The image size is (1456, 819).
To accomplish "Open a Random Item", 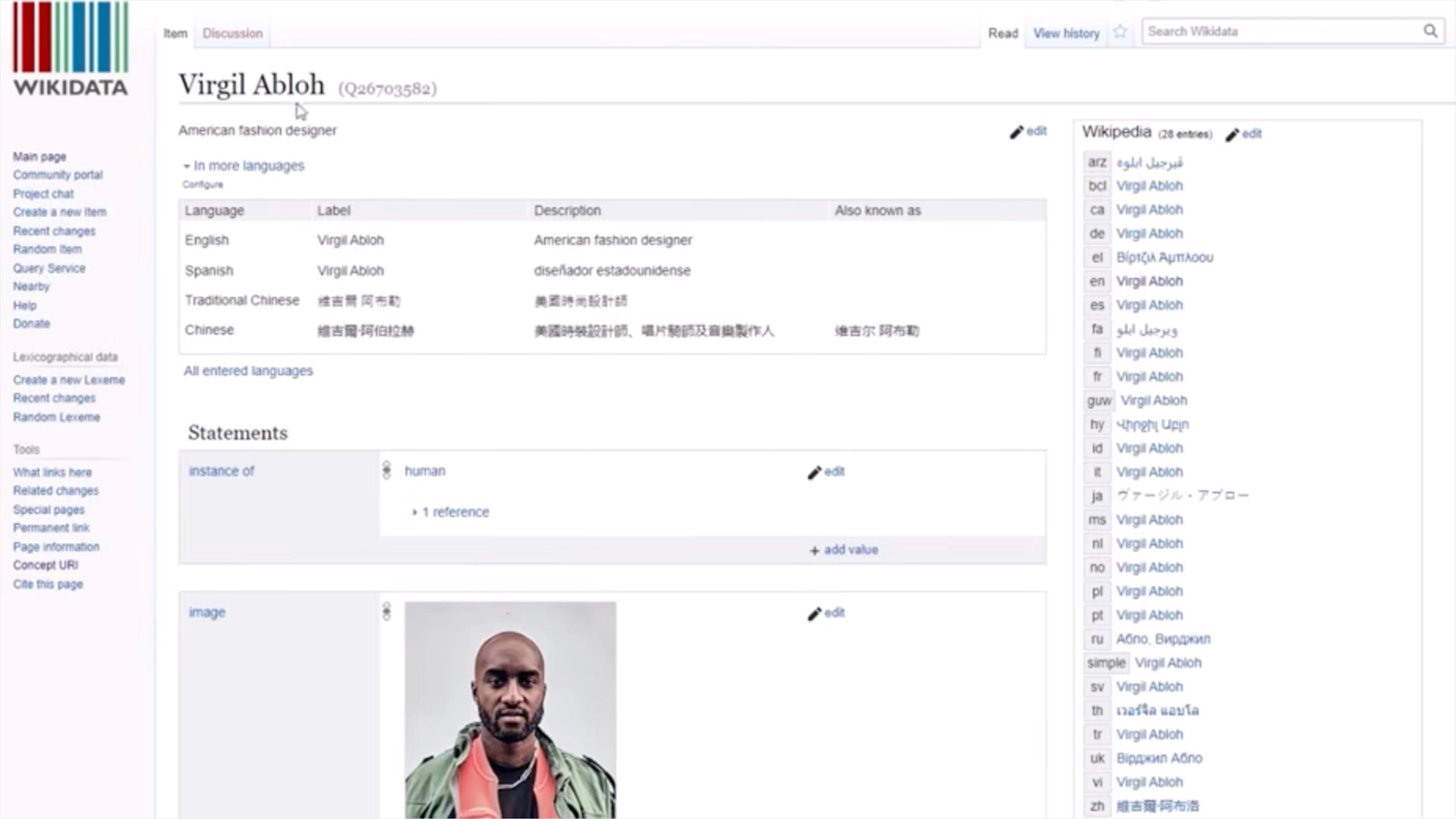I will [x=47, y=249].
